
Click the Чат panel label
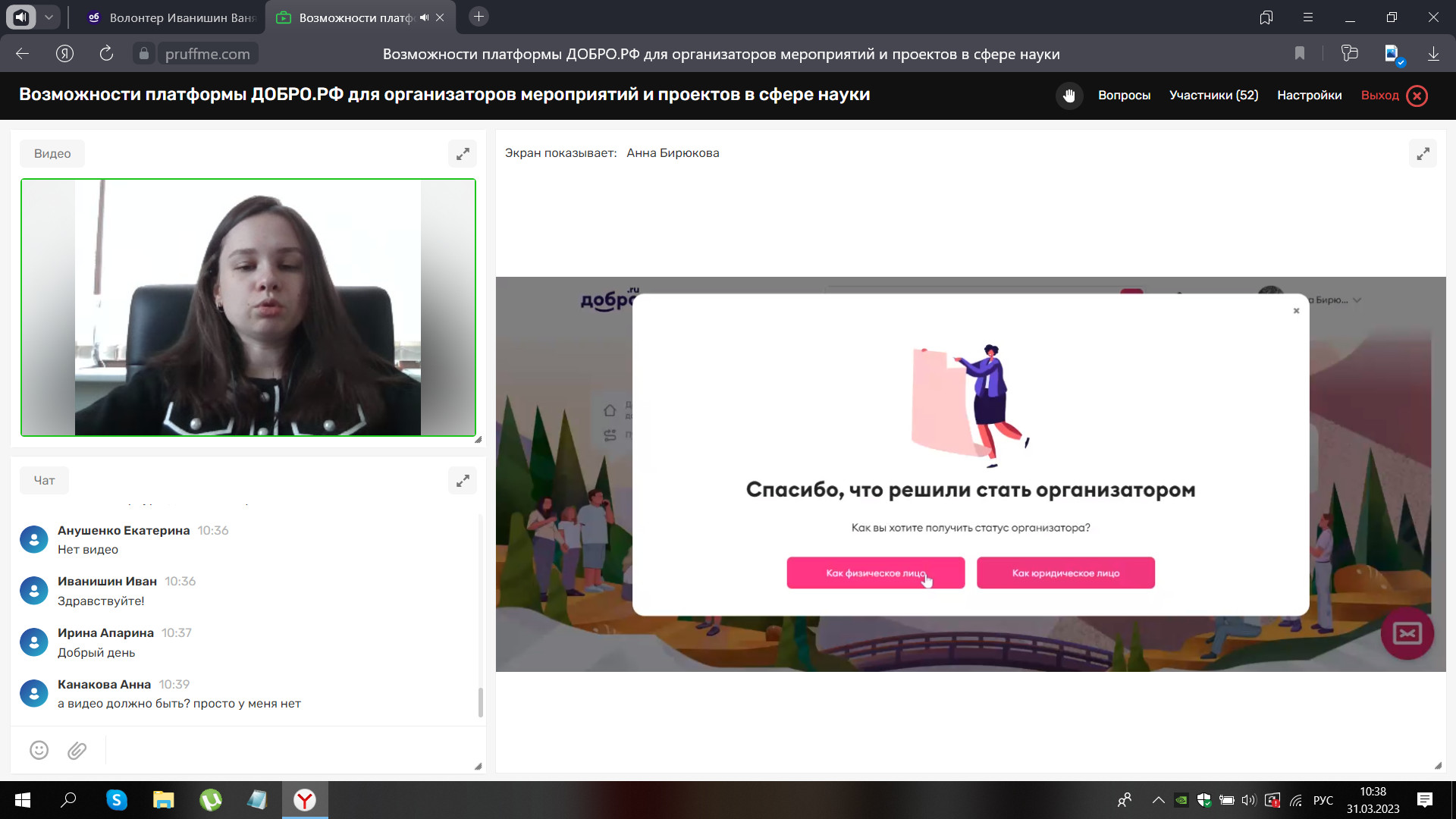(x=44, y=481)
